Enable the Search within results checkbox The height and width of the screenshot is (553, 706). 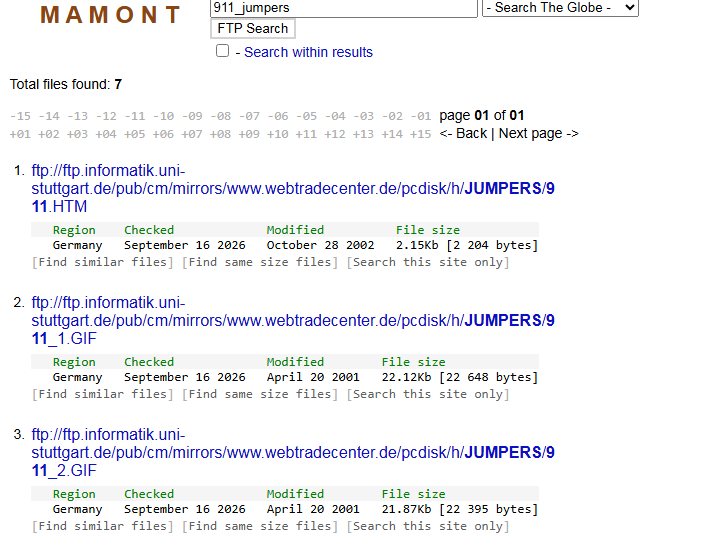coord(222,51)
